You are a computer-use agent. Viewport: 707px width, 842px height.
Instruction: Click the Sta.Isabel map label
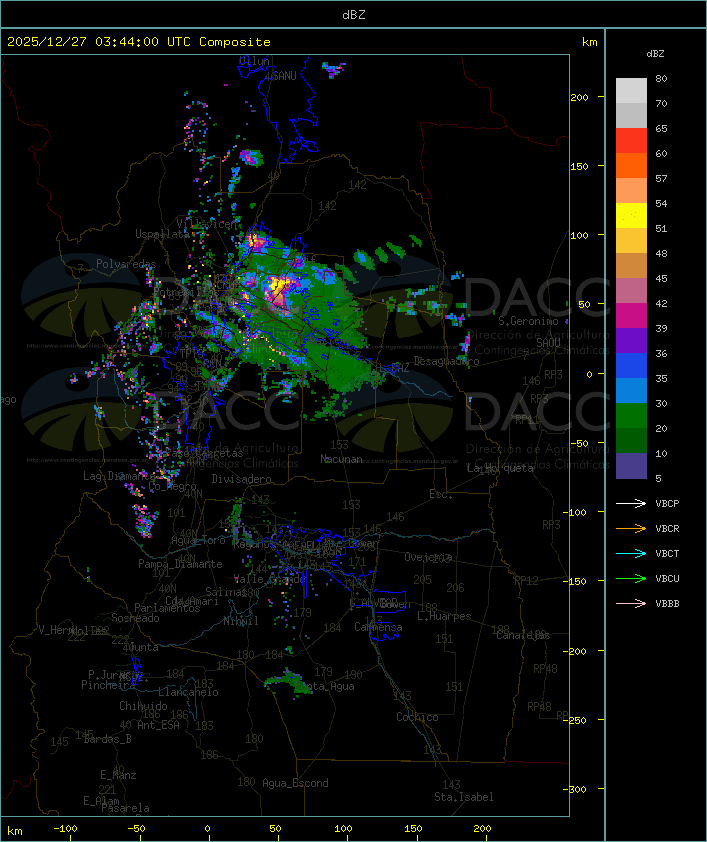click(x=463, y=797)
